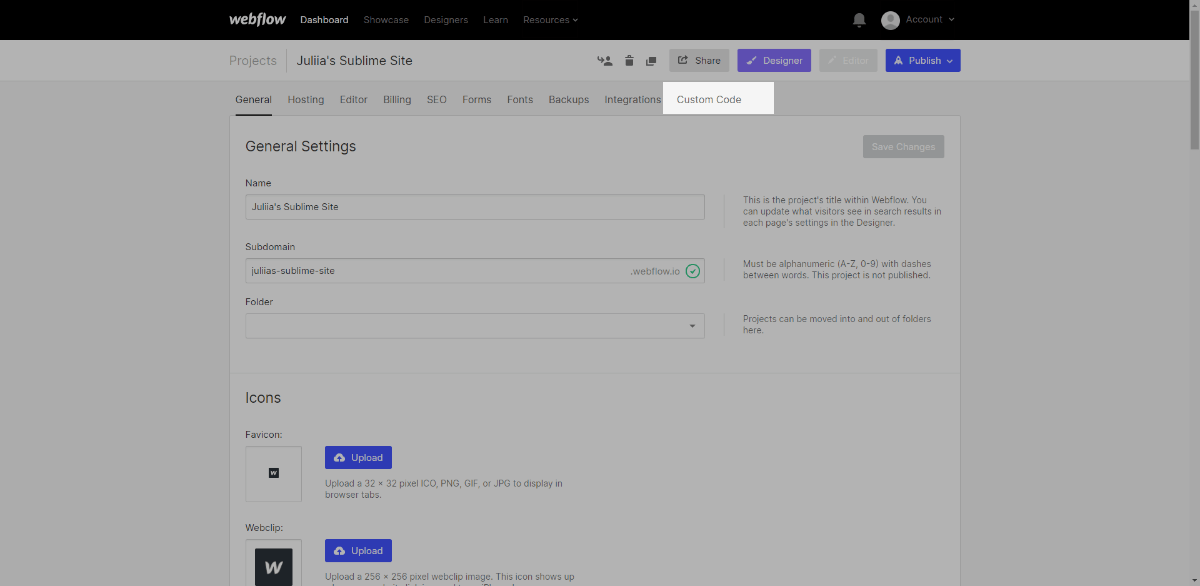
Task: Click into the project Name field
Action: pyautogui.click(x=475, y=207)
